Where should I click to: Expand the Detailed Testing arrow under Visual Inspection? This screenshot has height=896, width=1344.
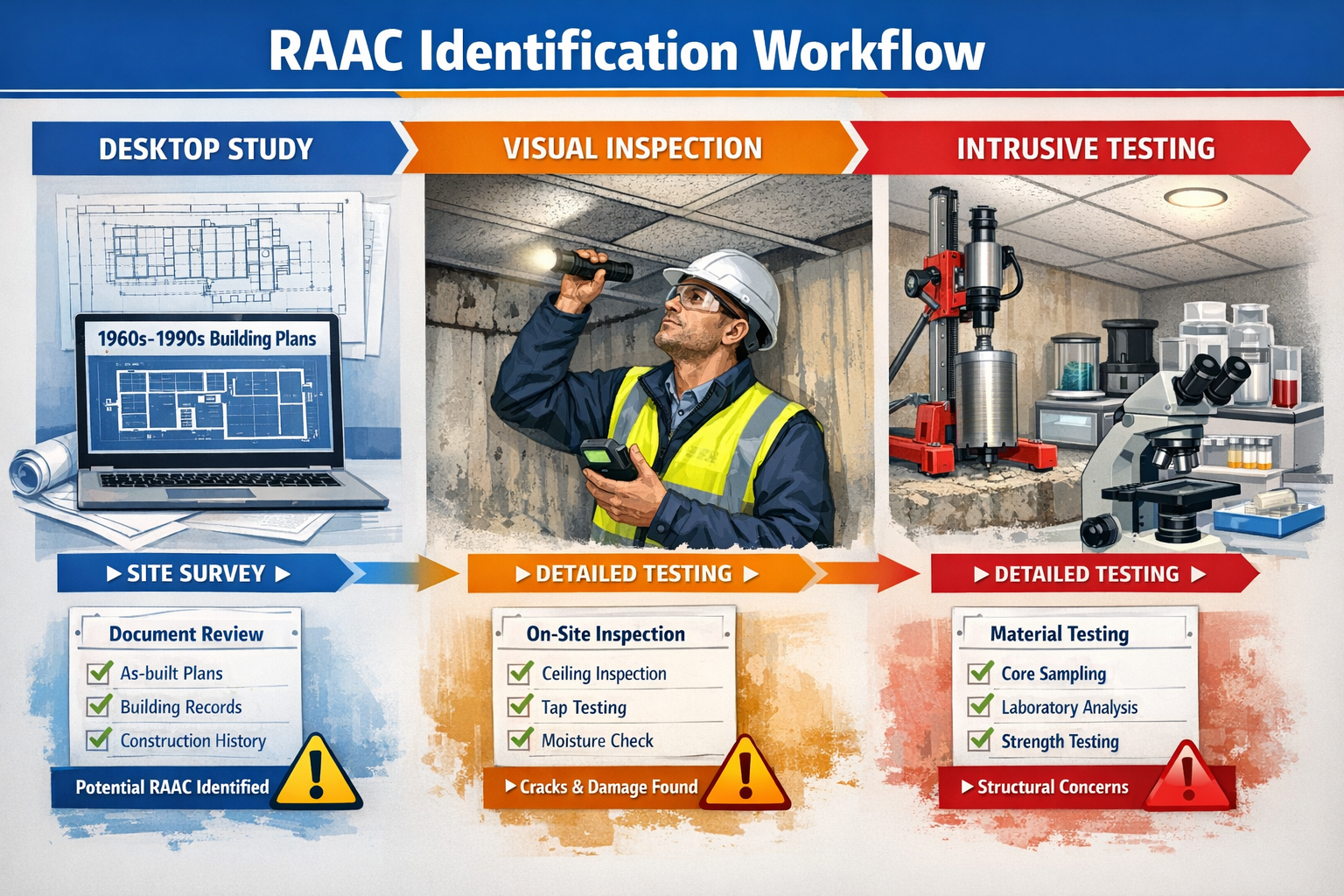pyautogui.click(x=632, y=574)
